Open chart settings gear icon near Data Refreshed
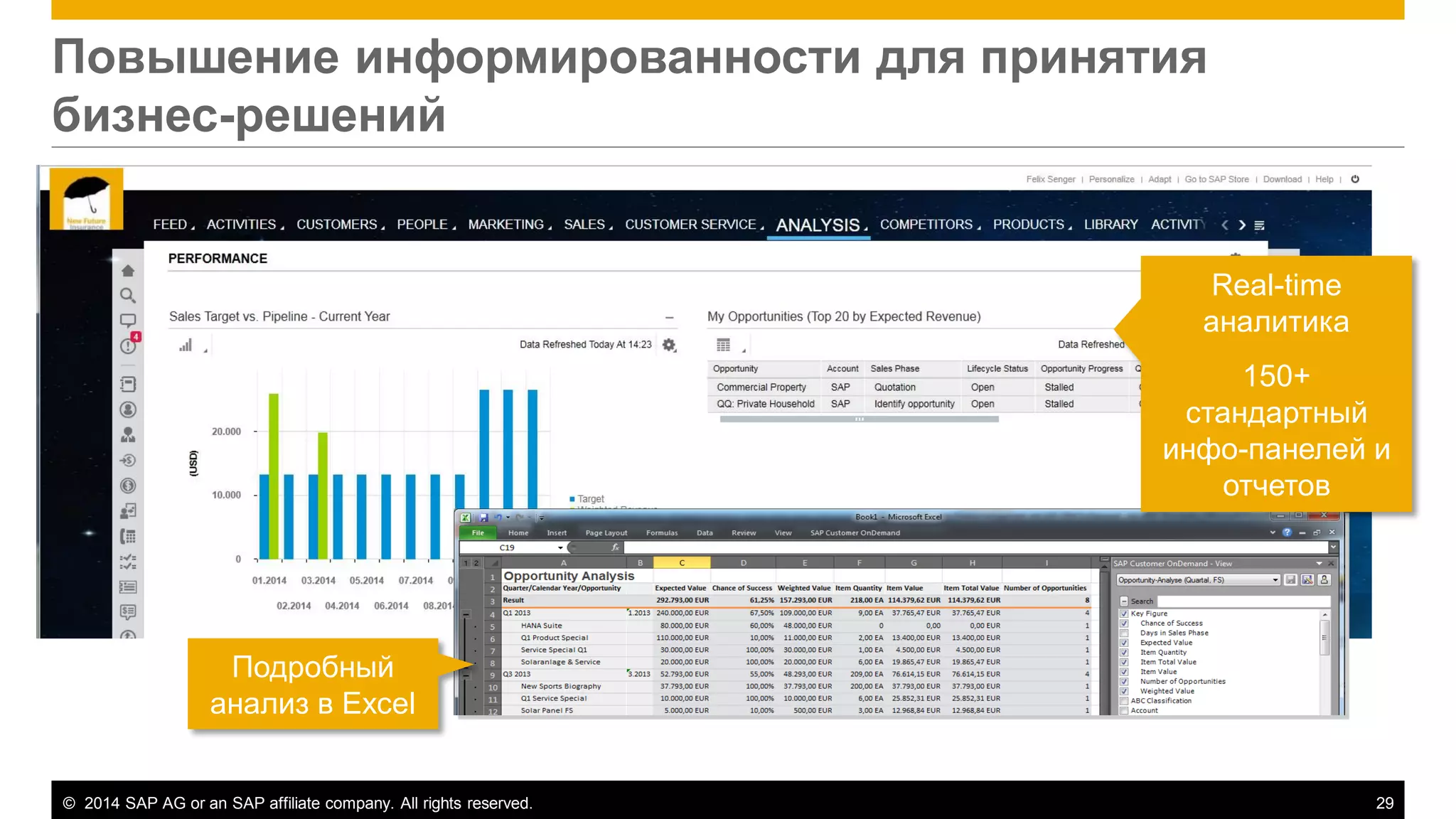Screen dimensions: 1456x819 coord(669,345)
